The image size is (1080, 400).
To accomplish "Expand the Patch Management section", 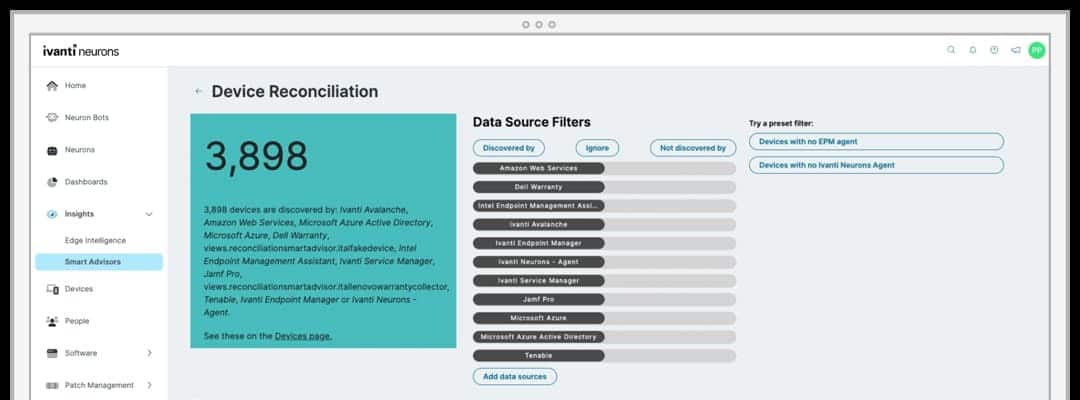I will [149, 385].
